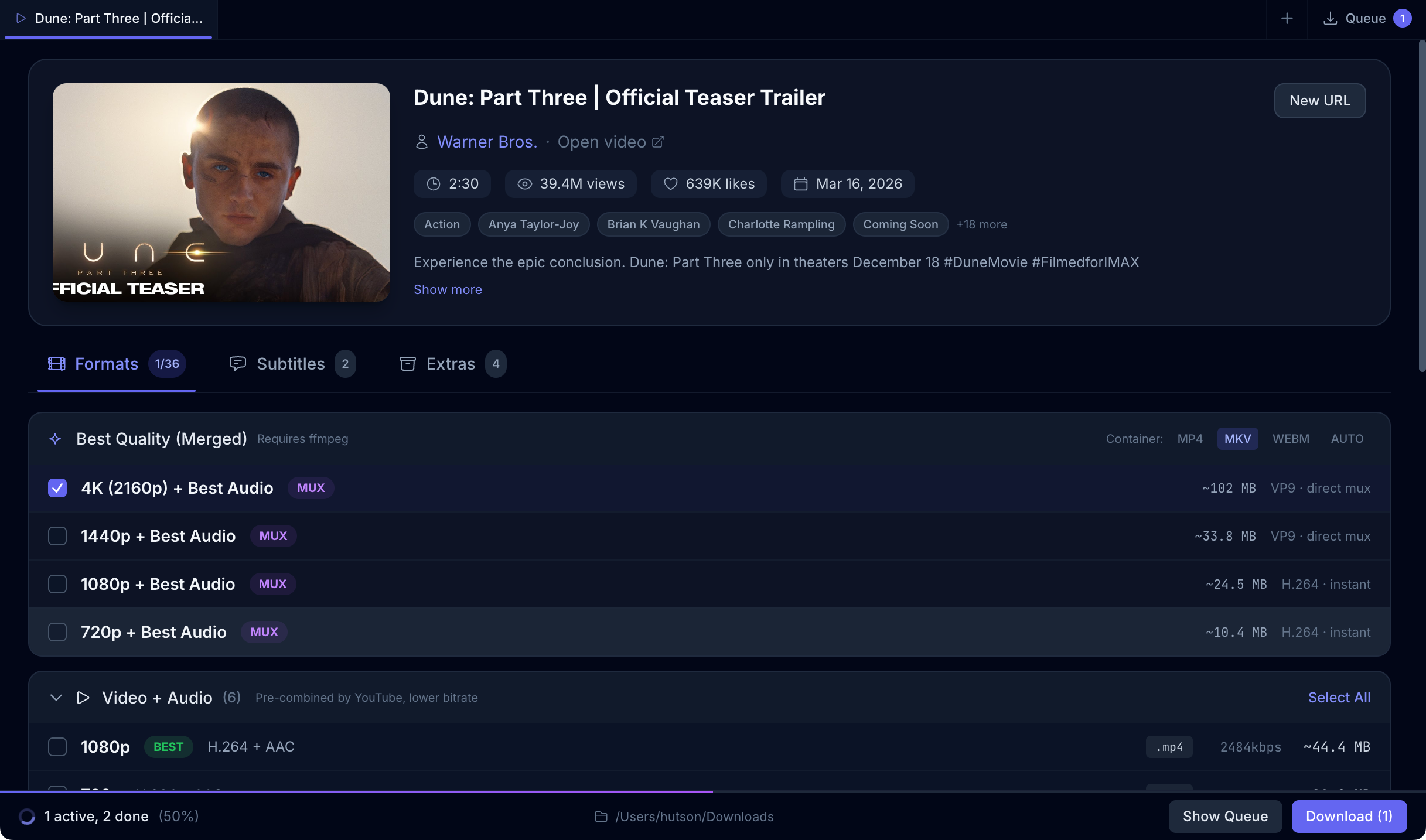Image resolution: width=1426 pixels, height=840 pixels.
Task: Click the '1 active, 2 done' status text
Action: tap(97, 817)
